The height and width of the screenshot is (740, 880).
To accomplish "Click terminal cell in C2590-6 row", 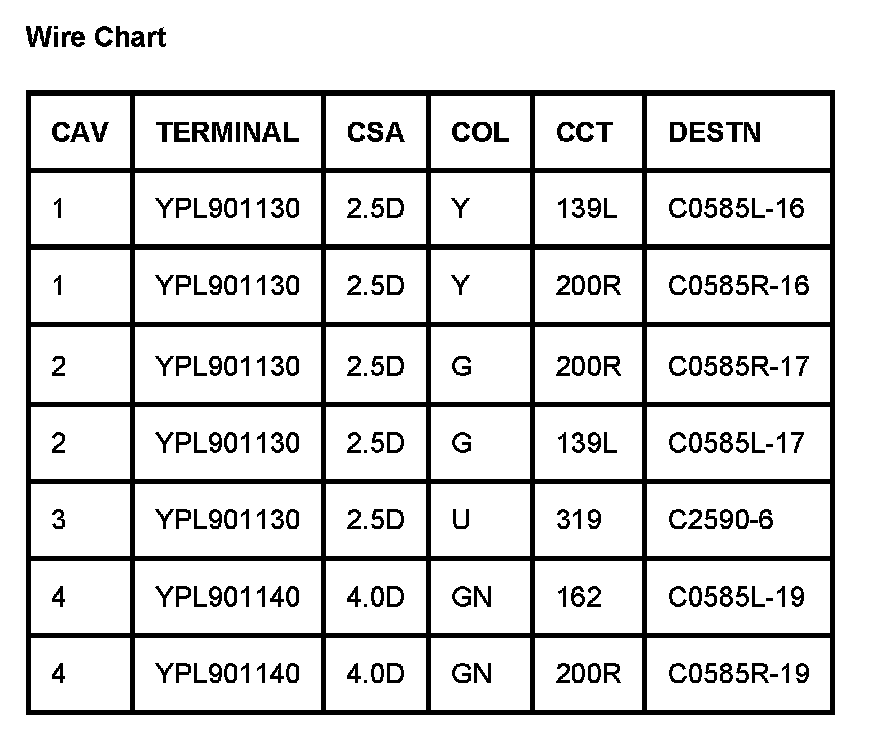I will pyautogui.click(x=227, y=520).
